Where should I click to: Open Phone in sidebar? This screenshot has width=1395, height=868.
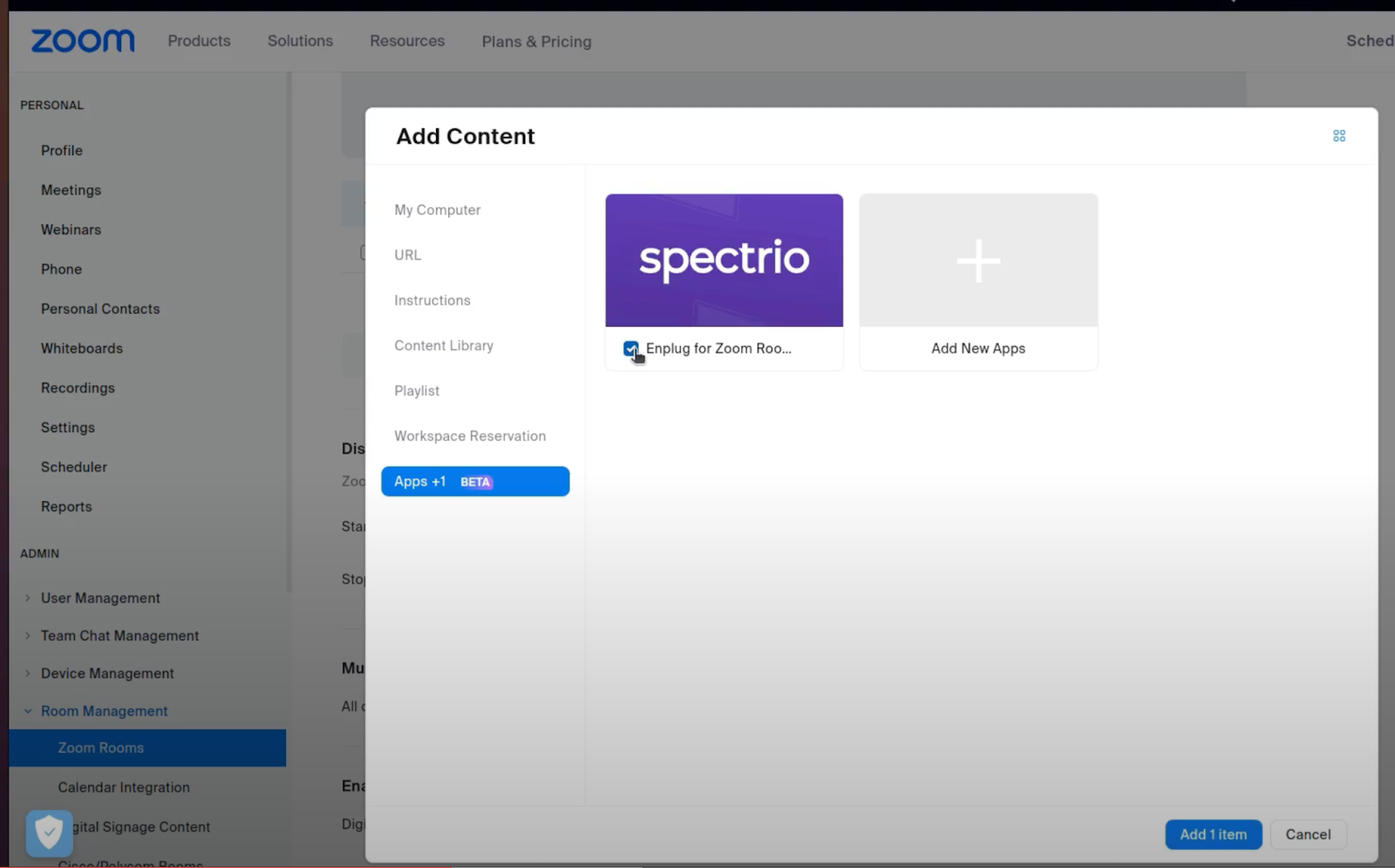click(61, 269)
